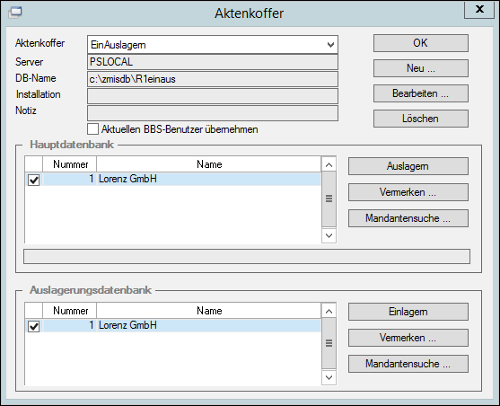
Task: Open Bearbeiten ... button
Action: pyautogui.click(x=421, y=93)
